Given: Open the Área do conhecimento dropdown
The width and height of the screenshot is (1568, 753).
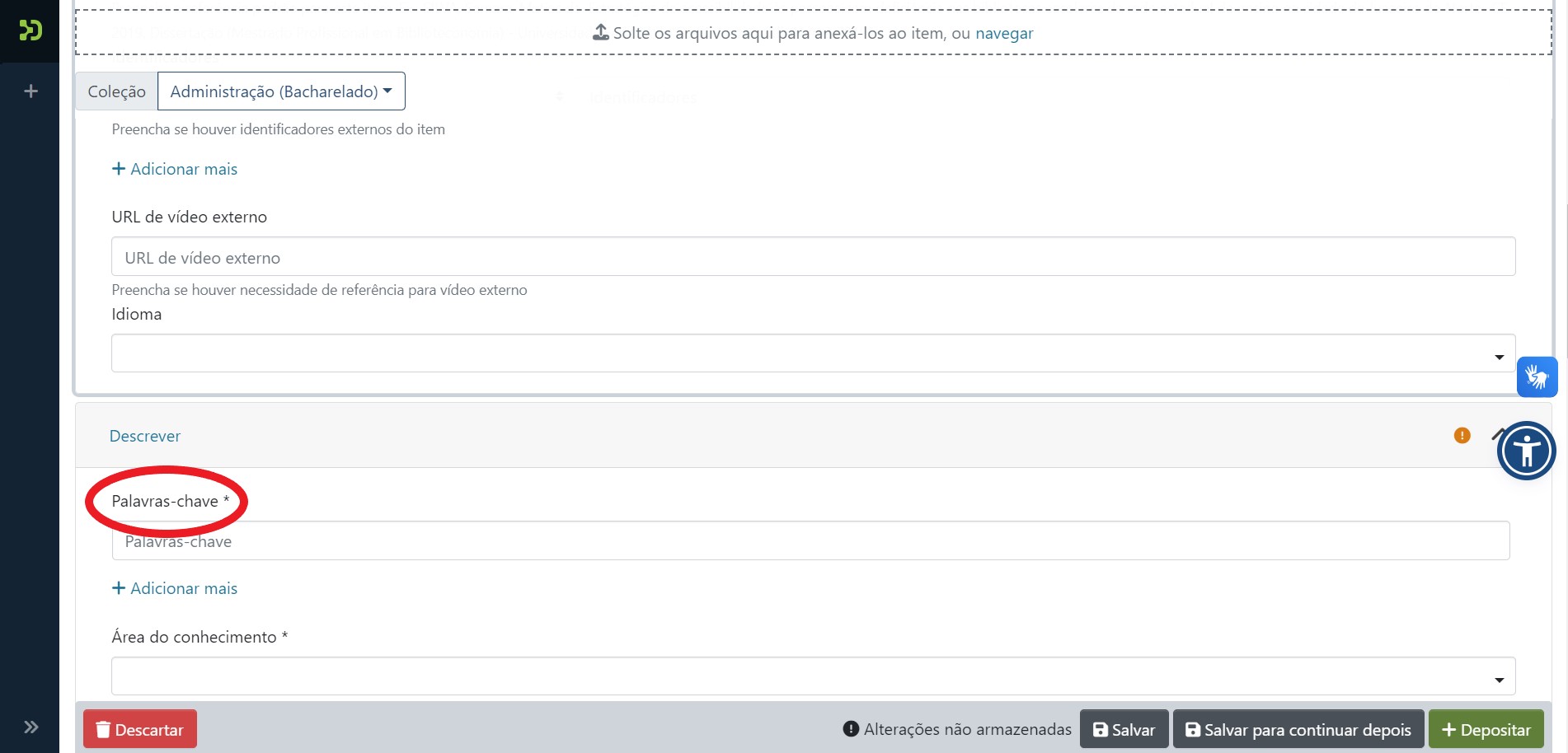Looking at the screenshot, I should point(812,676).
